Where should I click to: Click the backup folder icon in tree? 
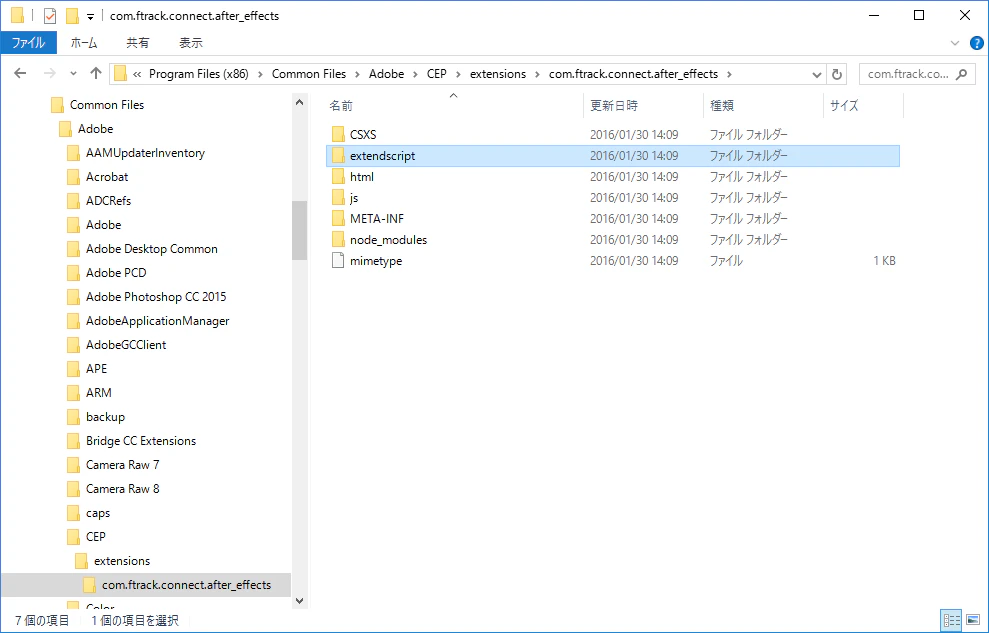click(73, 417)
